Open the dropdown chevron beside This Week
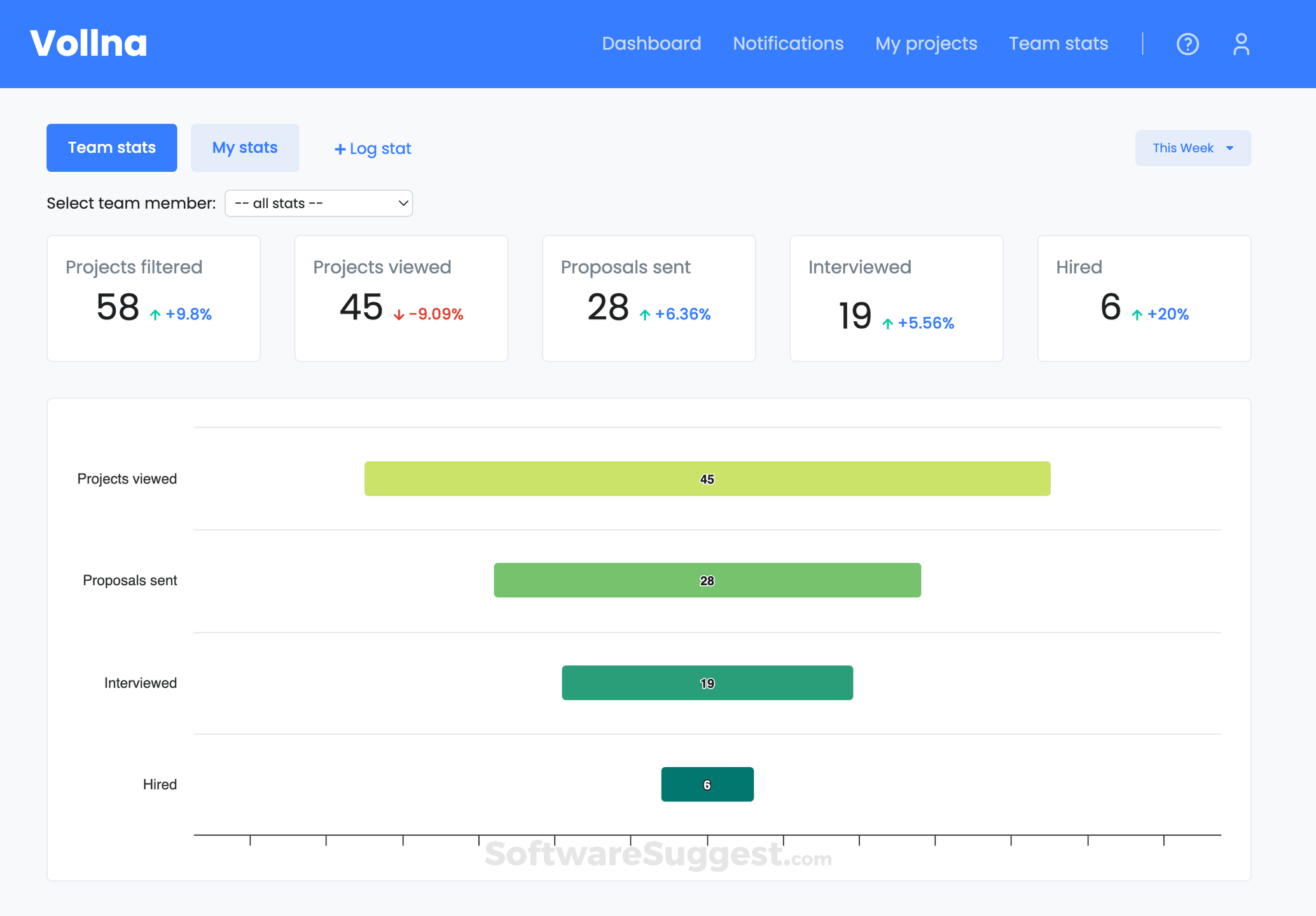 tap(1230, 148)
